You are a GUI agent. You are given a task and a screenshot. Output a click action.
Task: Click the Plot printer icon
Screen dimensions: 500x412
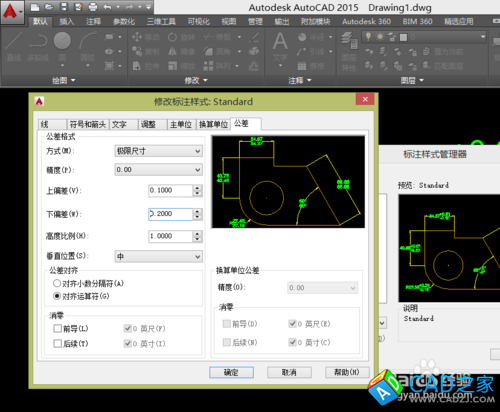pyautogui.click(x=93, y=7)
